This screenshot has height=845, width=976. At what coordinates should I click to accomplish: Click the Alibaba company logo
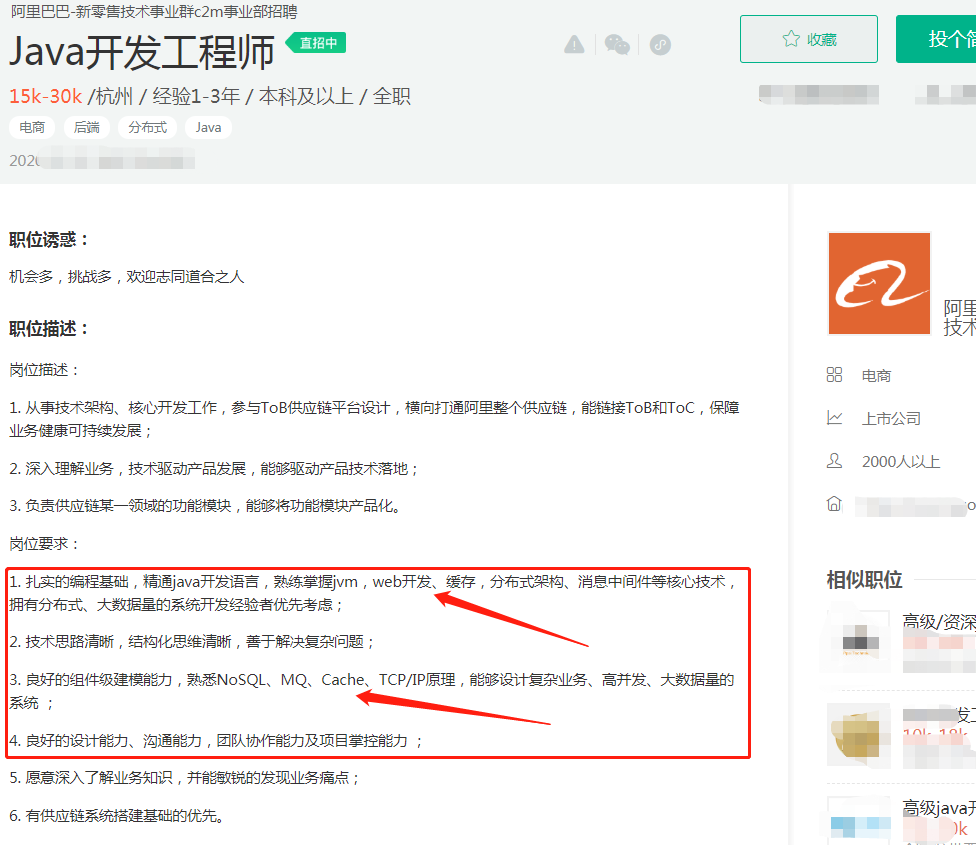click(879, 284)
